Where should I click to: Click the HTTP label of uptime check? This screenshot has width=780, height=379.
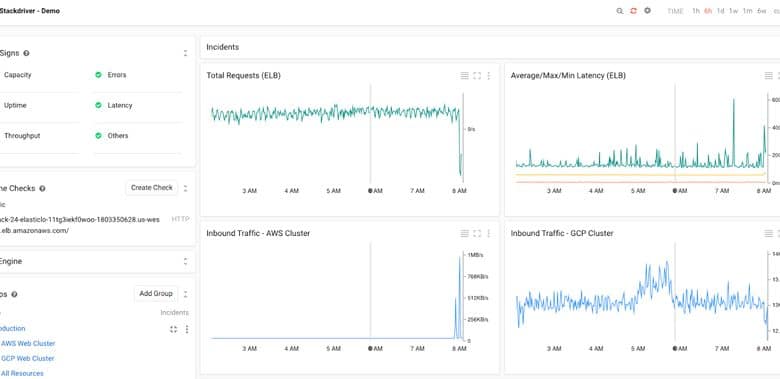[x=180, y=219]
